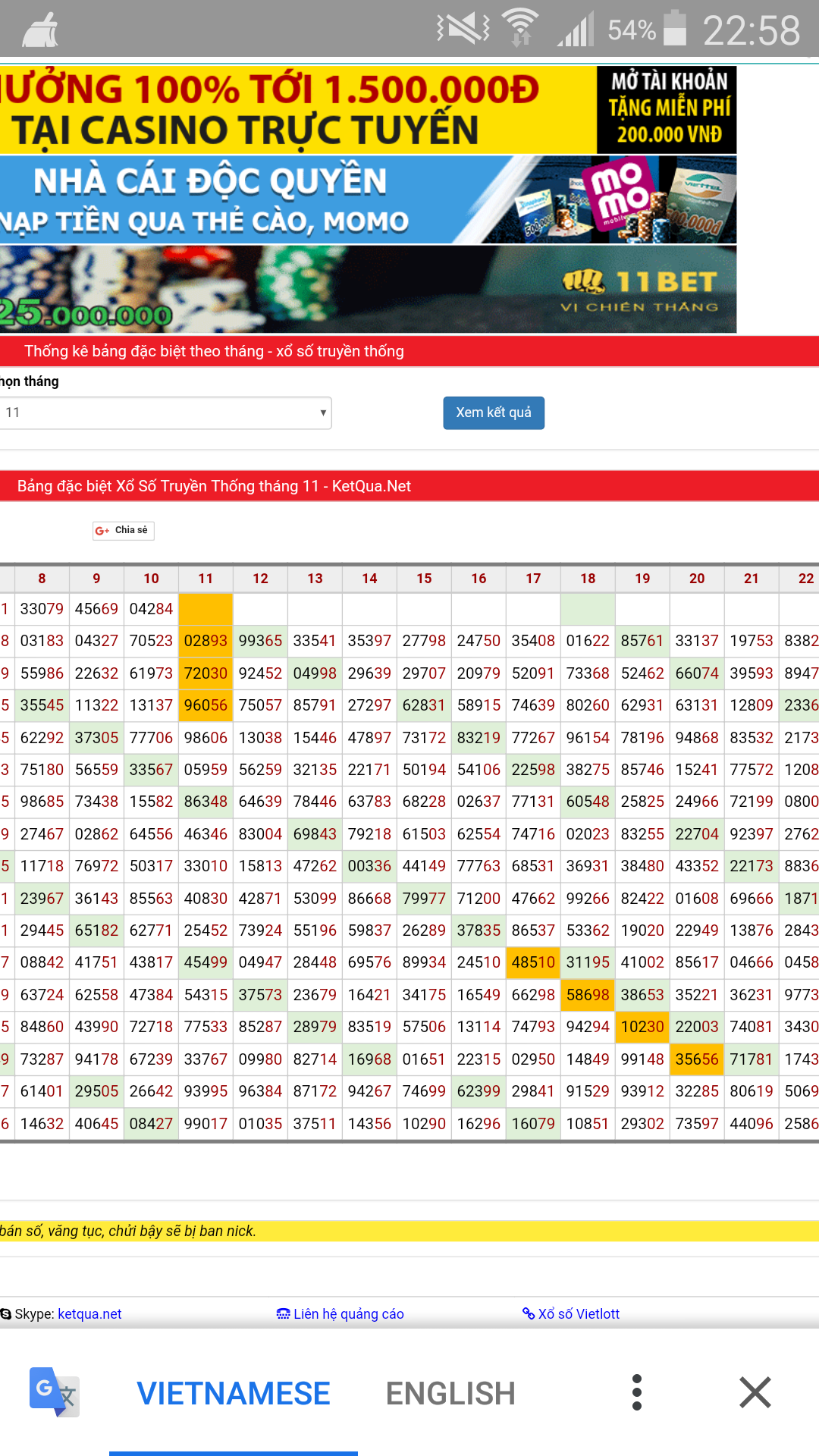This screenshot has height=1456, width=819.
Task: Select the green cell 22598
Action: pyautogui.click(x=533, y=770)
